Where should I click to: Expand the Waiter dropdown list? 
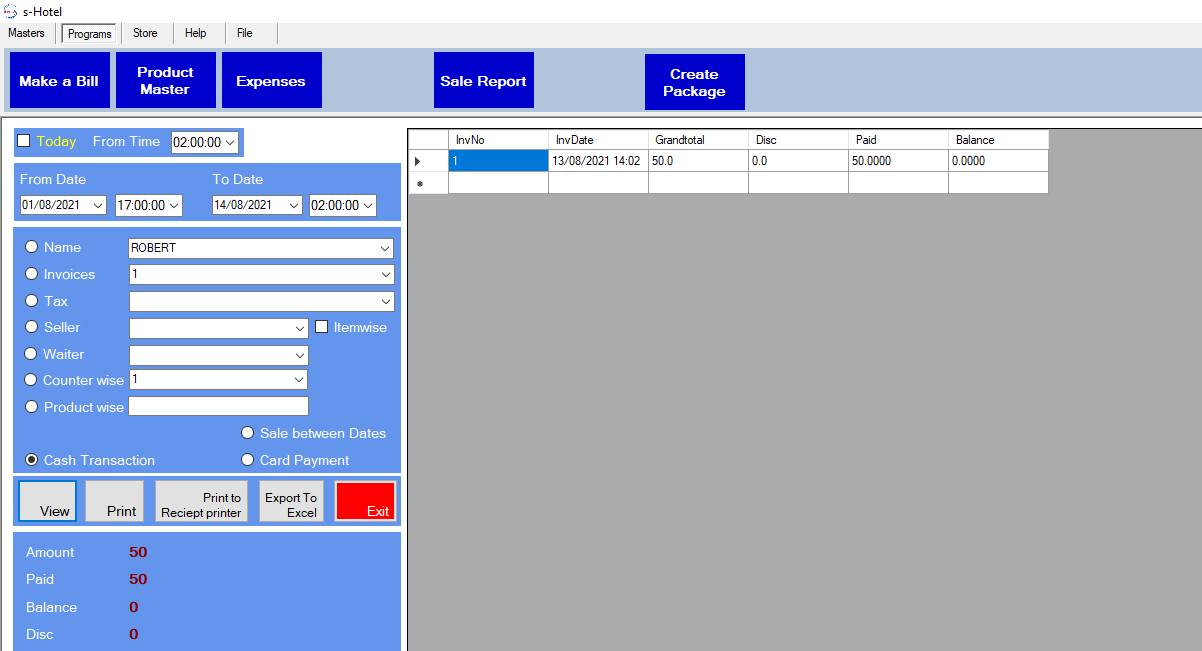coord(299,355)
